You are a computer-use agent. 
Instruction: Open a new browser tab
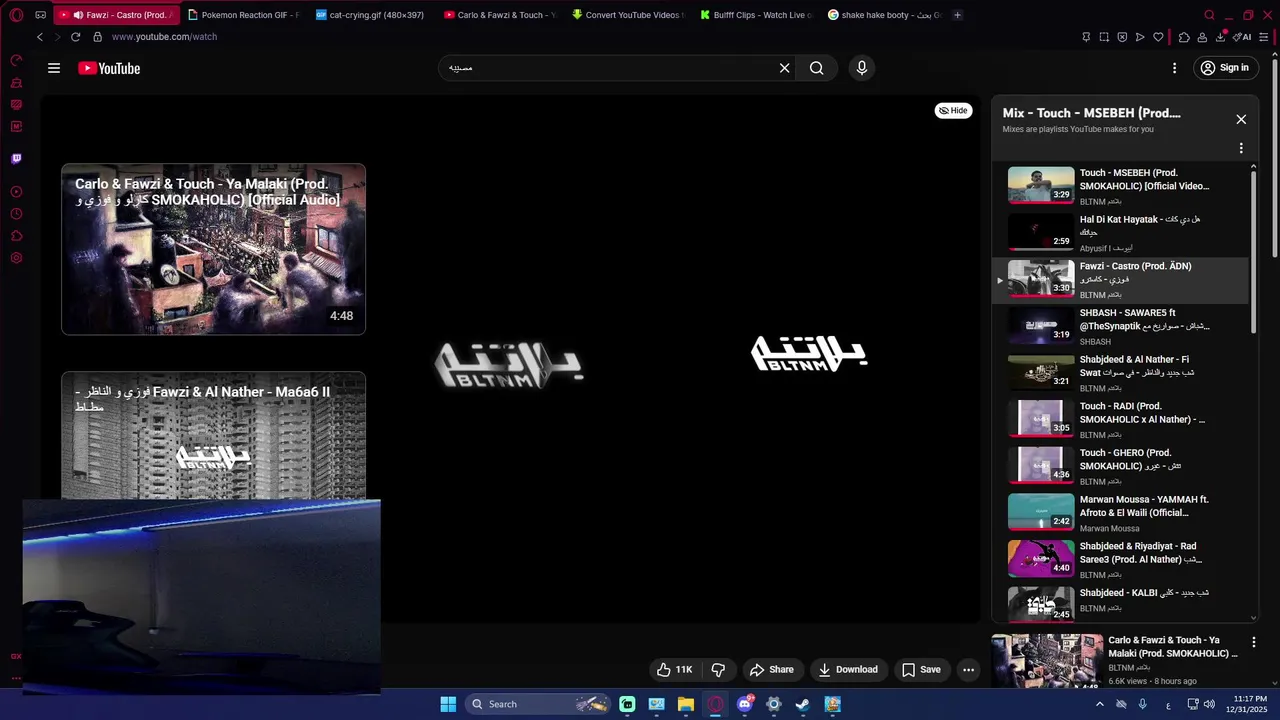tap(957, 15)
